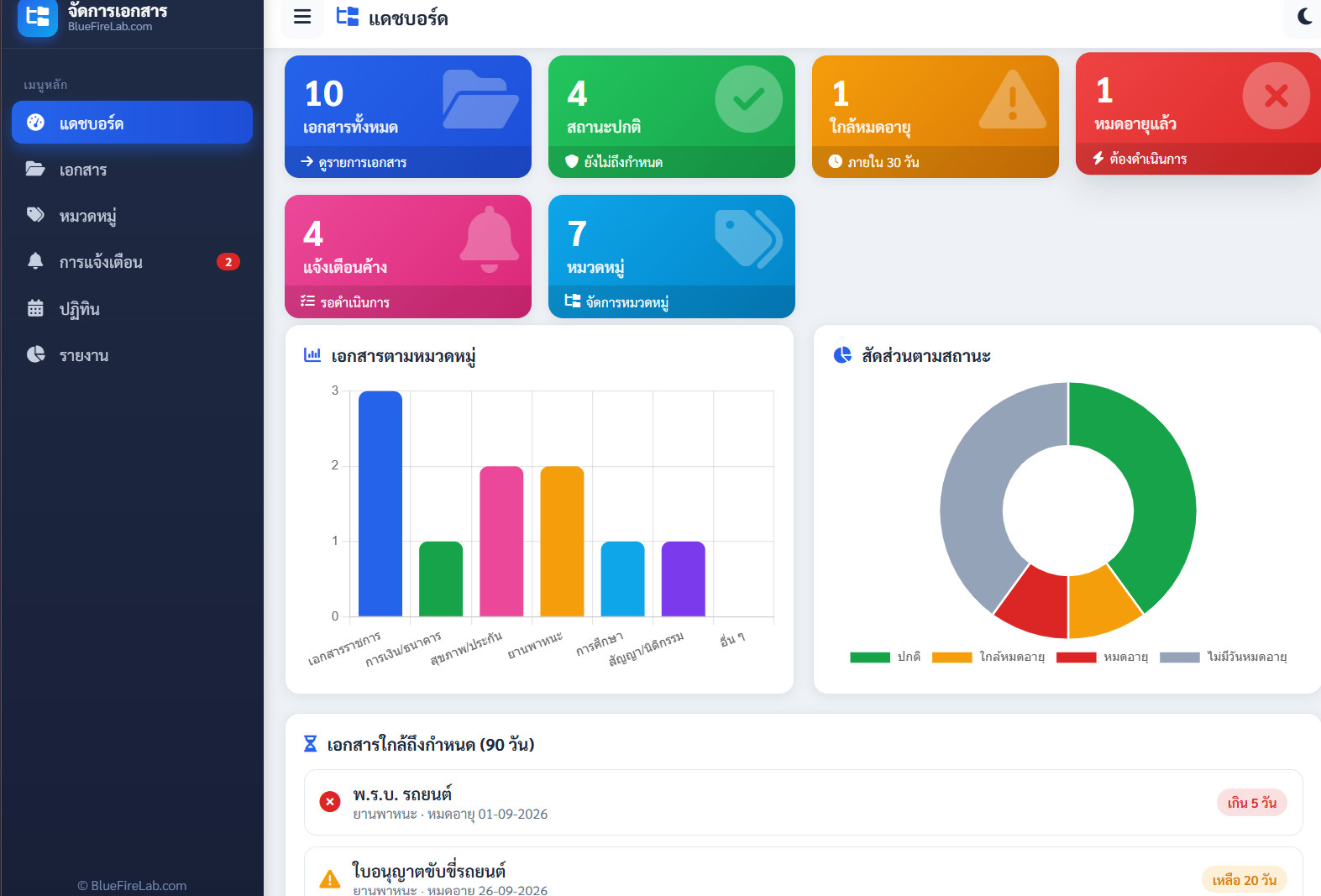Click checkmark icon on สถานะปกติ card
Viewport: 1321px width, 896px height.
(748, 99)
